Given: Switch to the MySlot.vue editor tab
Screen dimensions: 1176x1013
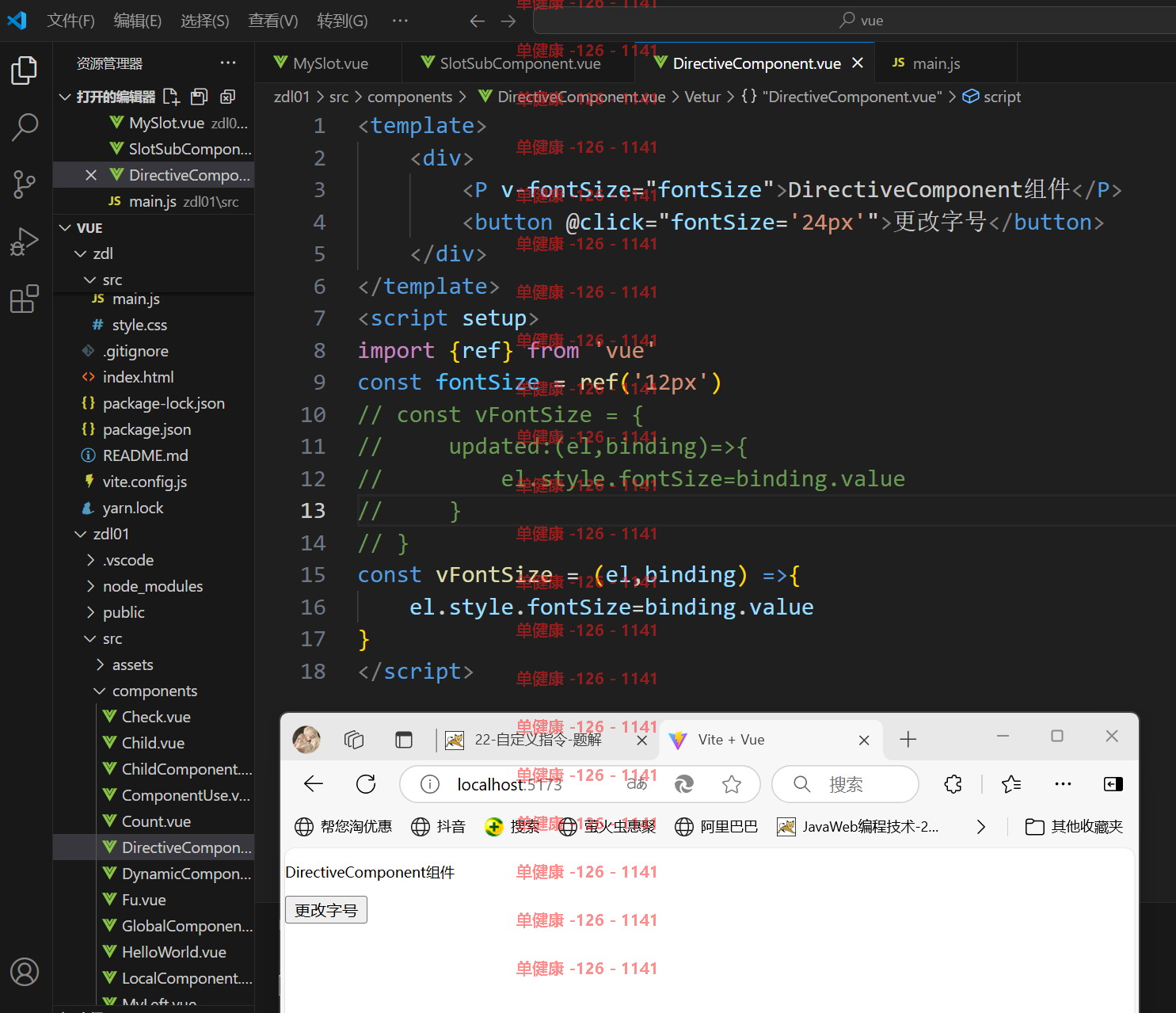Looking at the screenshot, I should [328, 63].
